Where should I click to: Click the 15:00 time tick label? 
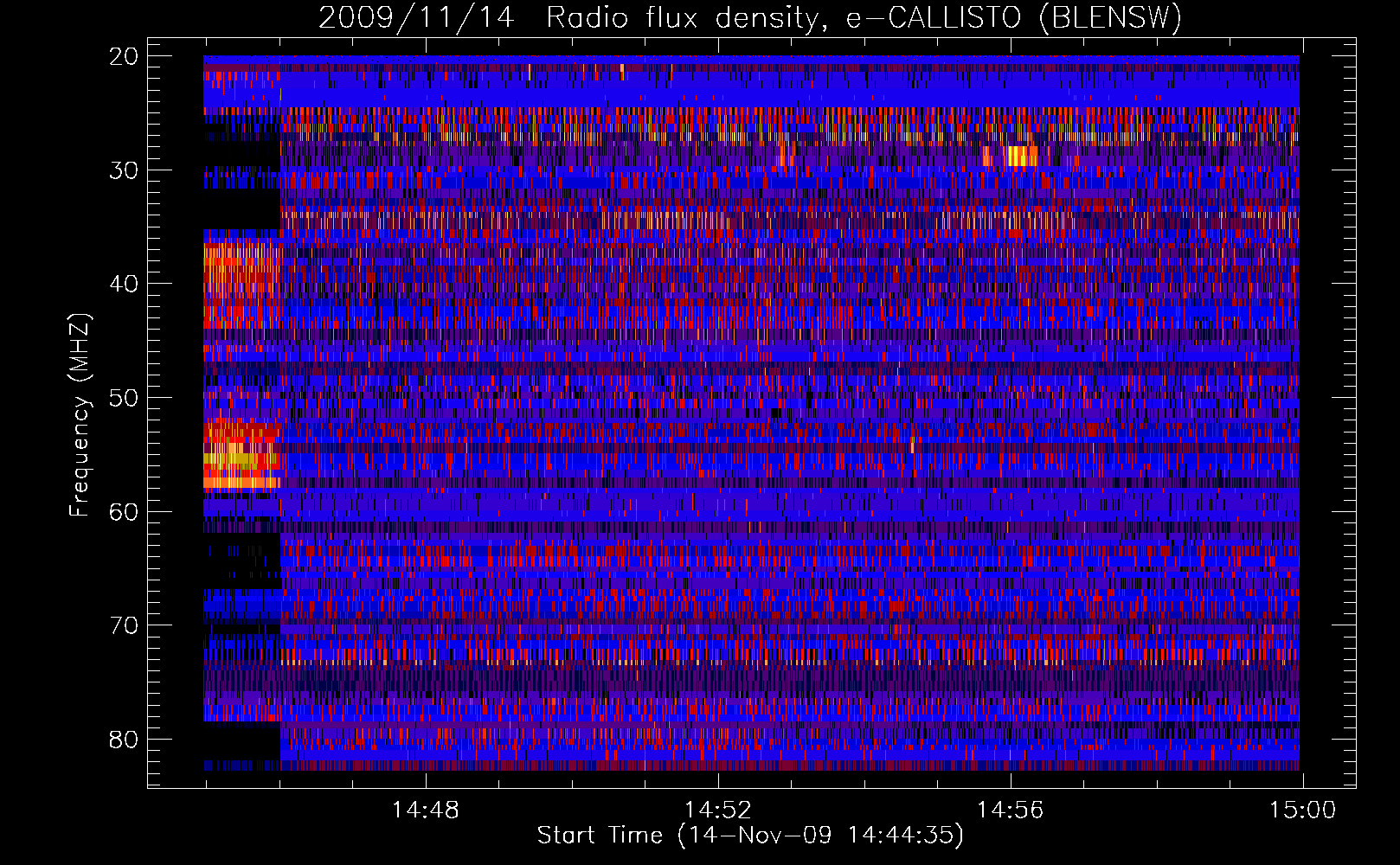1303,811
